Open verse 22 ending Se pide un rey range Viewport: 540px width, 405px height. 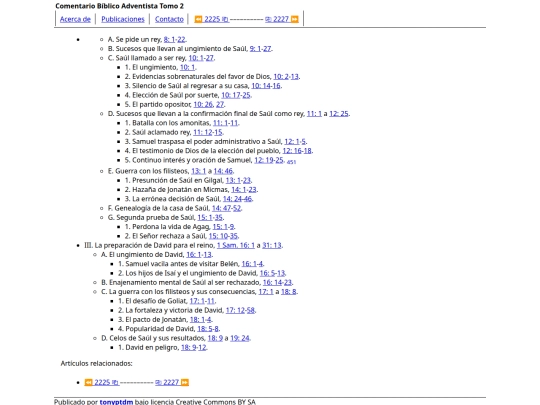pyautogui.click(x=181, y=40)
